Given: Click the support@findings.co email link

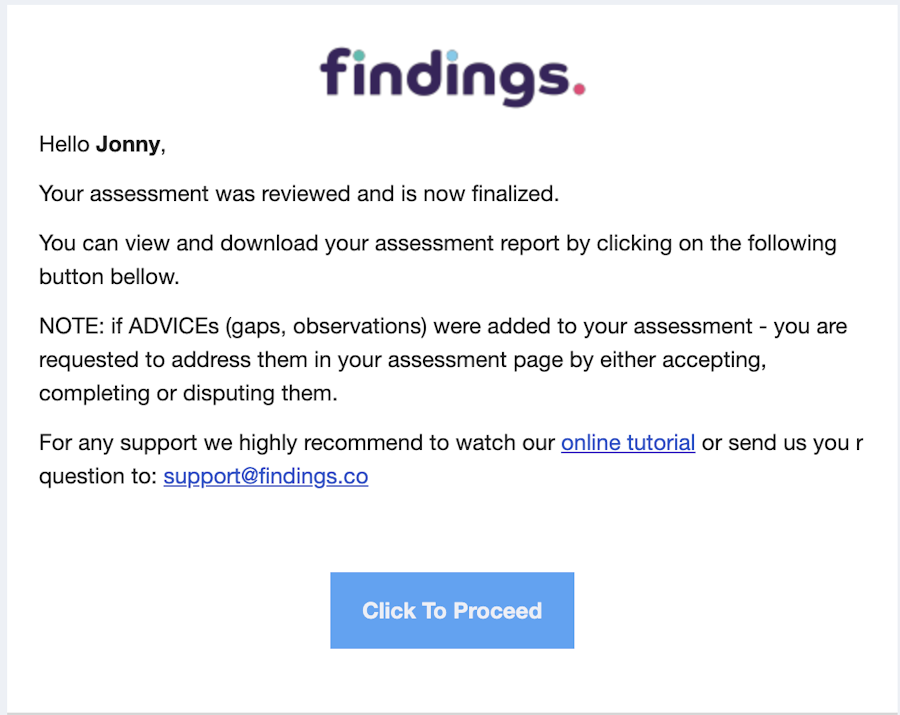Looking at the screenshot, I should [266, 476].
